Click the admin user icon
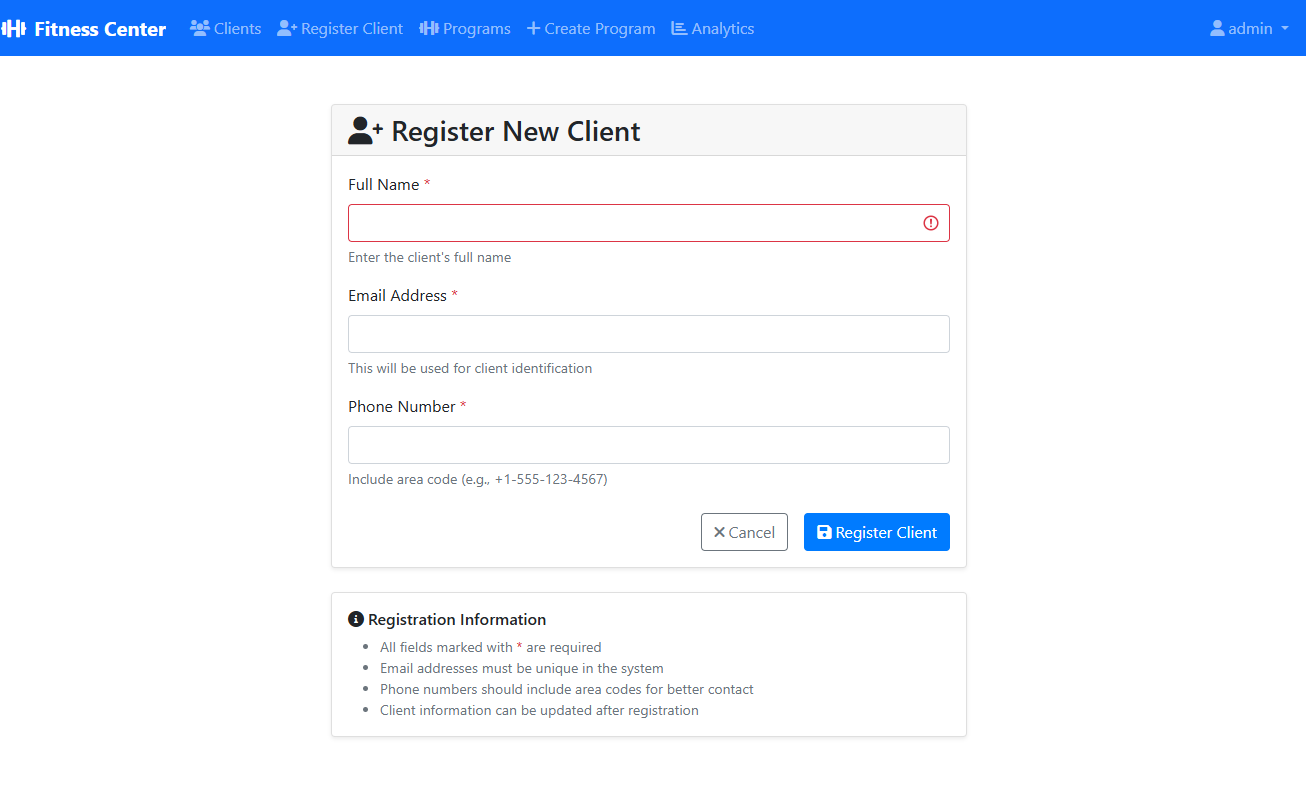The width and height of the screenshot is (1306, 786). (1217, 29)
